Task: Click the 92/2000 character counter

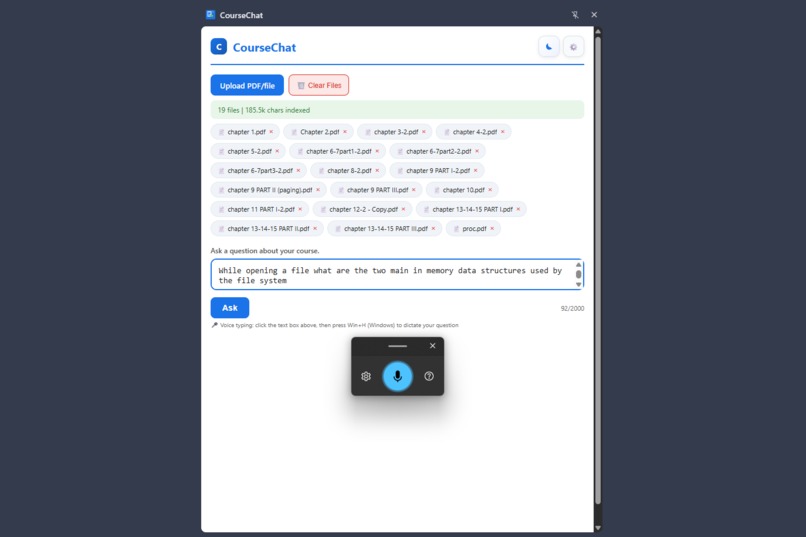Action: coord(572,308)
